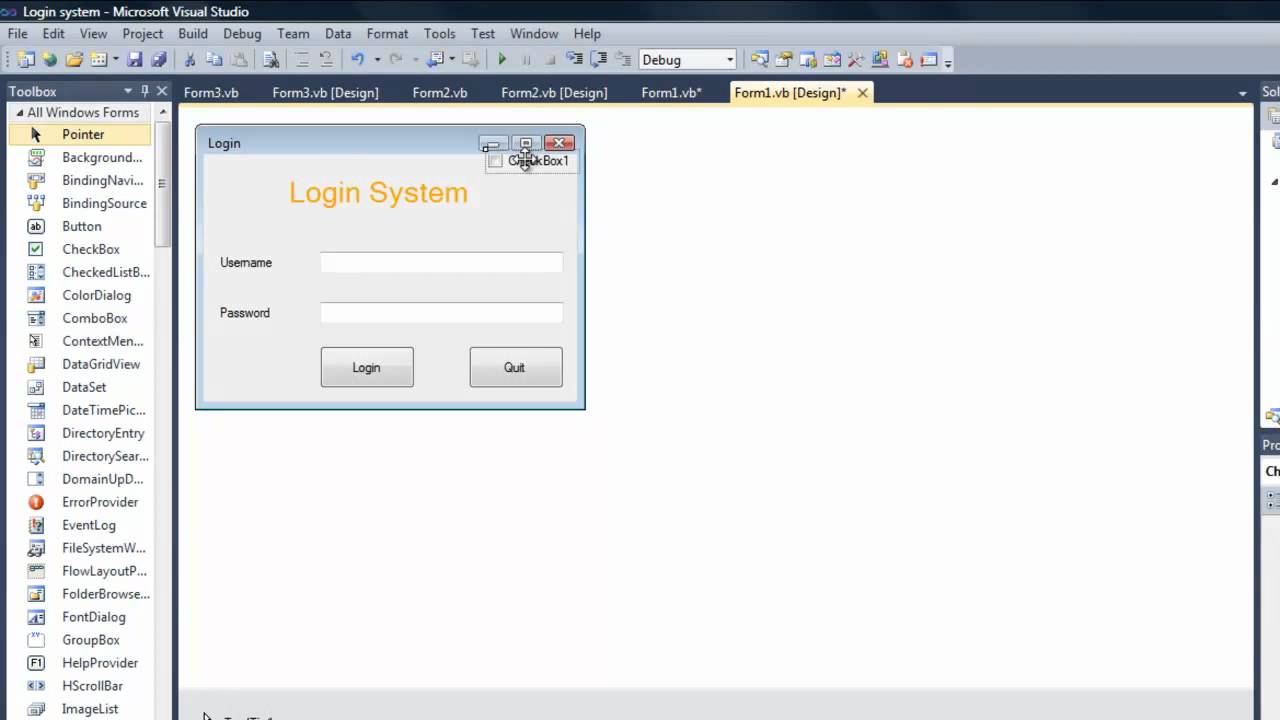Switch to the Form2.vb [Design] tab
1280x720 pixels.
[554, 93]
